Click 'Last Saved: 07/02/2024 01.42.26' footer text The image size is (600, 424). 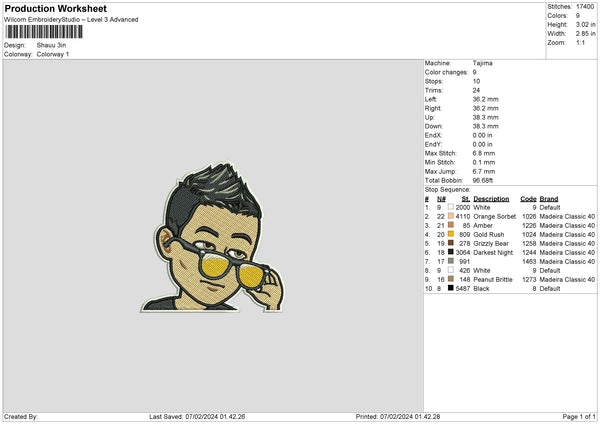(x=197, y=416)
